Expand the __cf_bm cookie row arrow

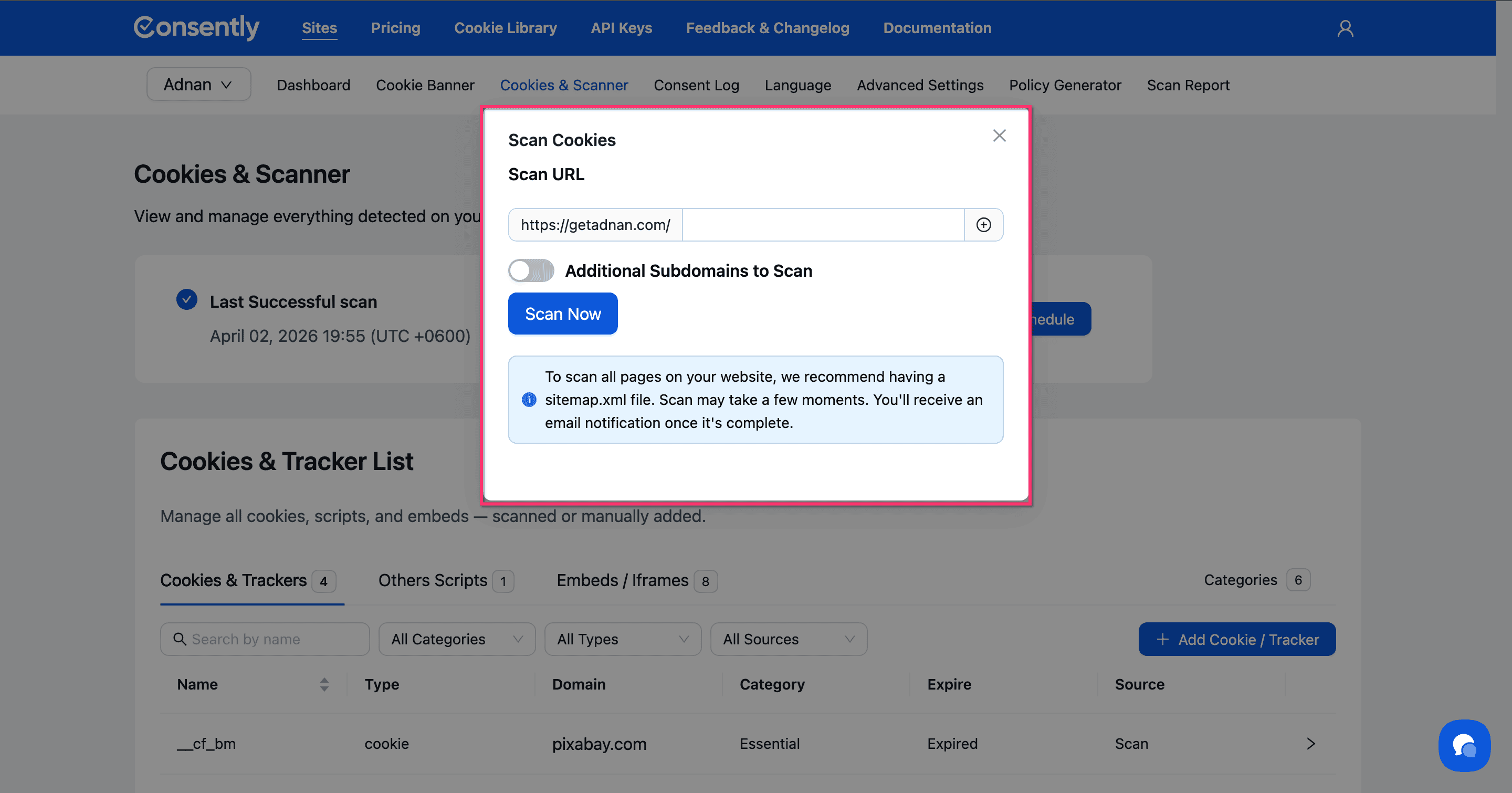pos(1311,744)
